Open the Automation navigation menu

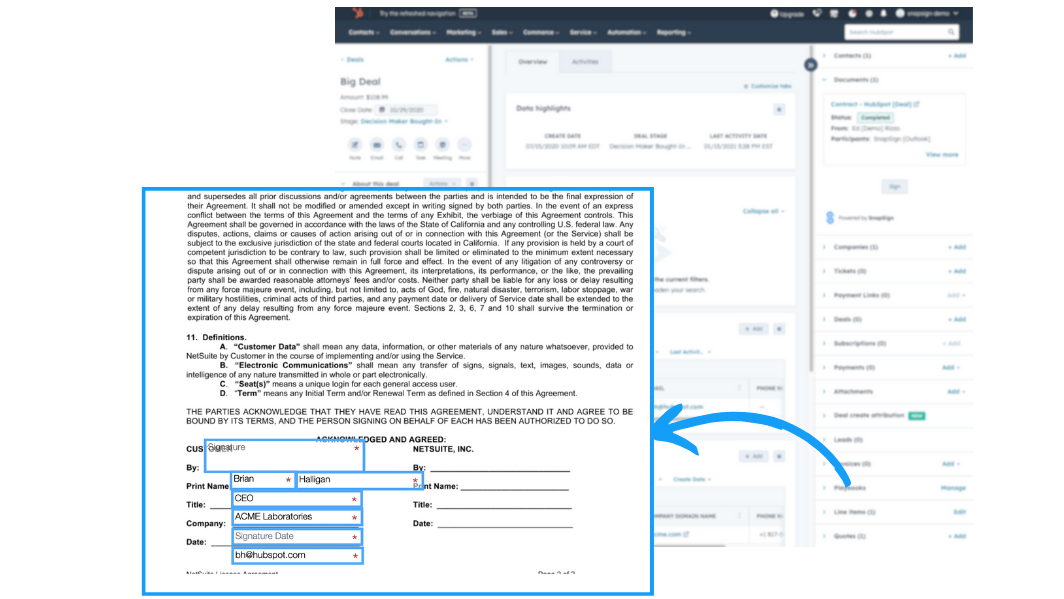[x=626, y=33]
